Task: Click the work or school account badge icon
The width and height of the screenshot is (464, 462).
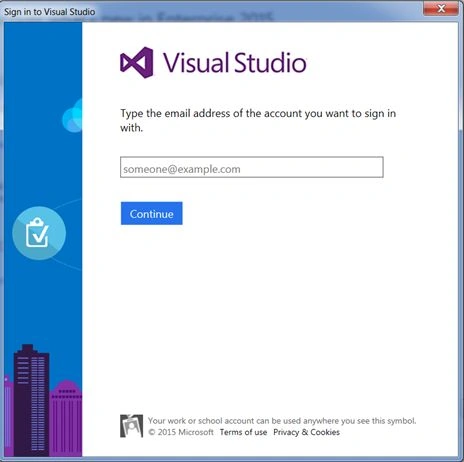Action: [x=131, y=426]
